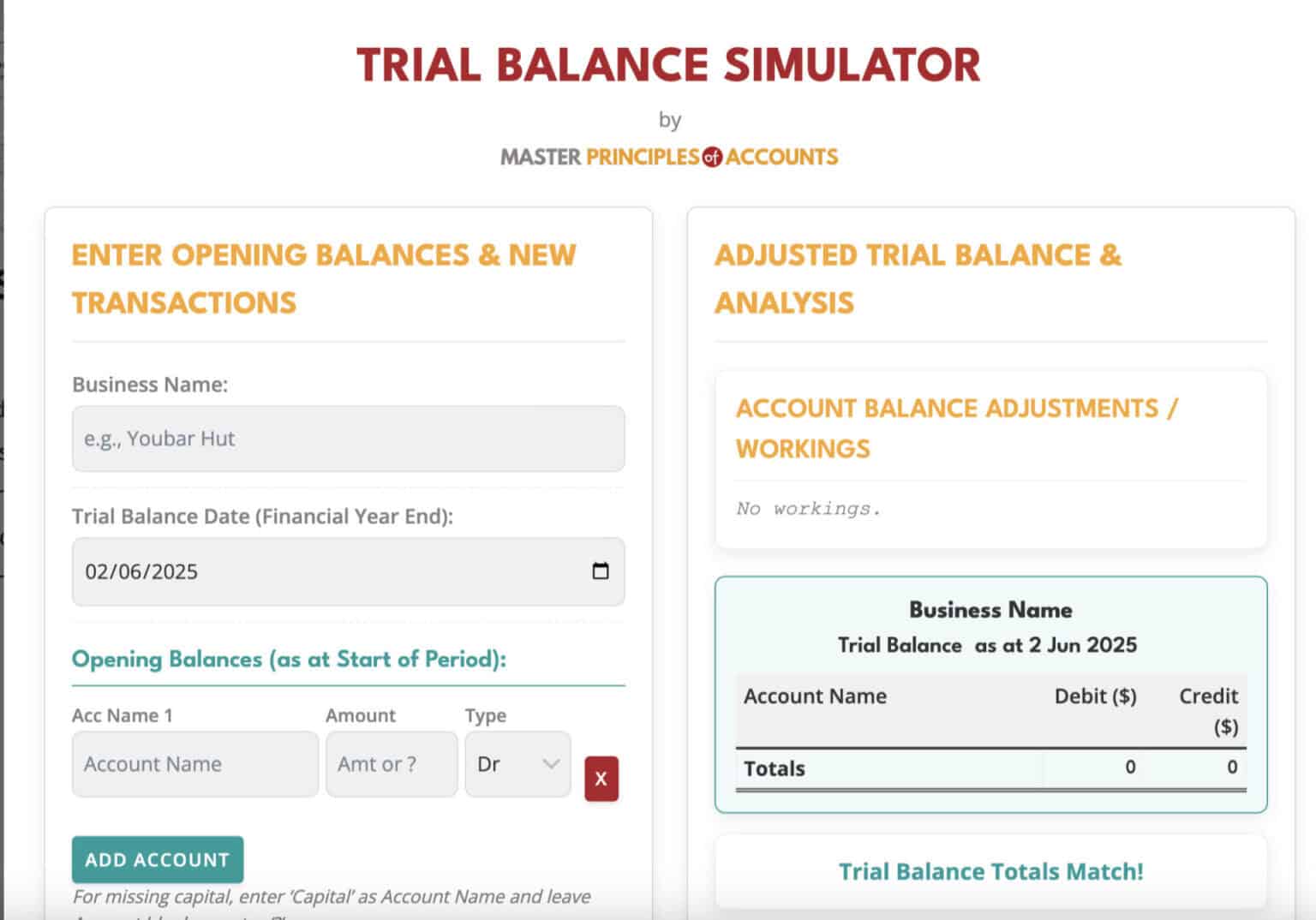Focus the Account Name text box

point(194,764)
